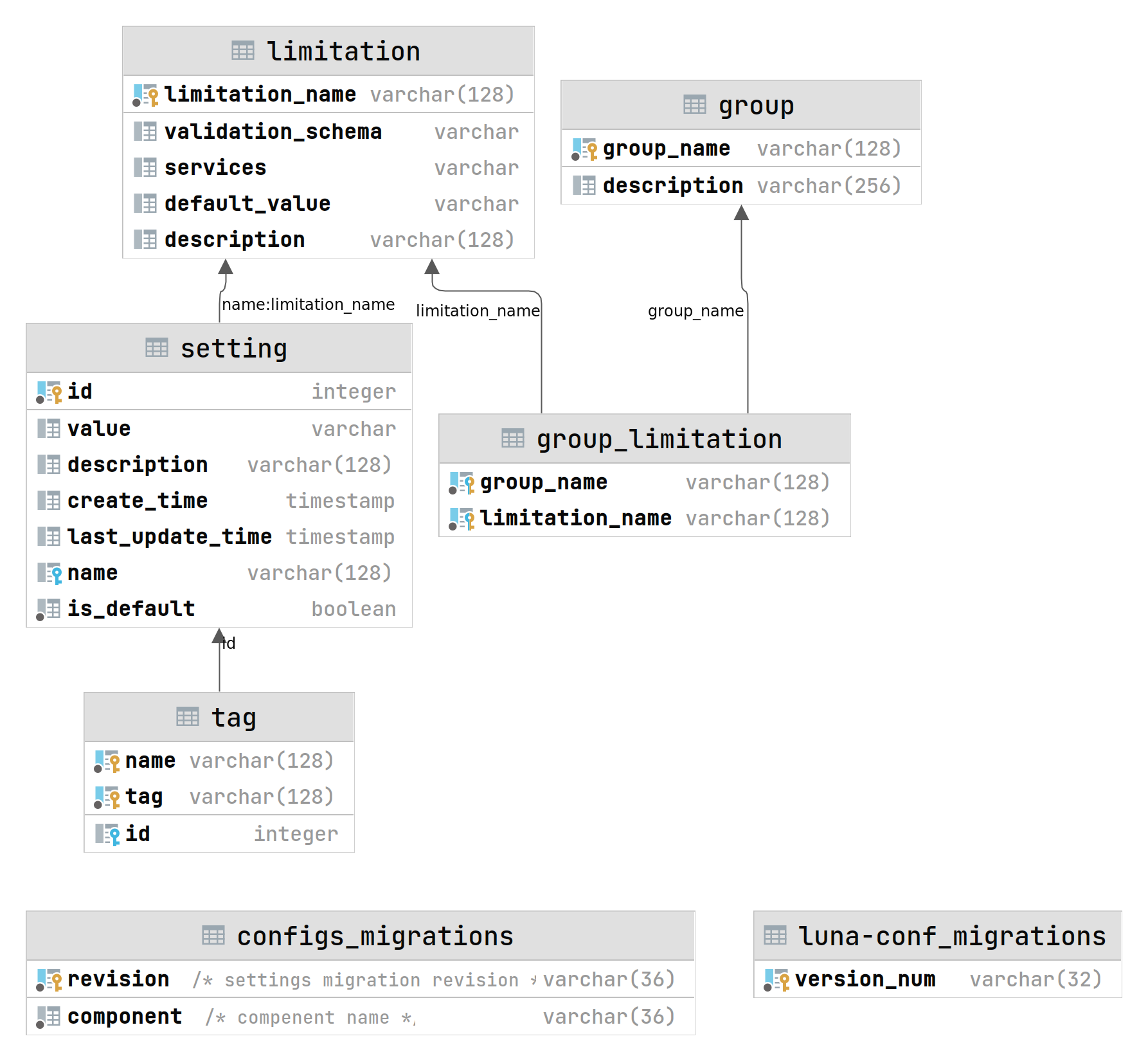Click the last_update_time field in setting
Image resolution: width=1148 pixels, height=1061 pixels.
(170, 536)
